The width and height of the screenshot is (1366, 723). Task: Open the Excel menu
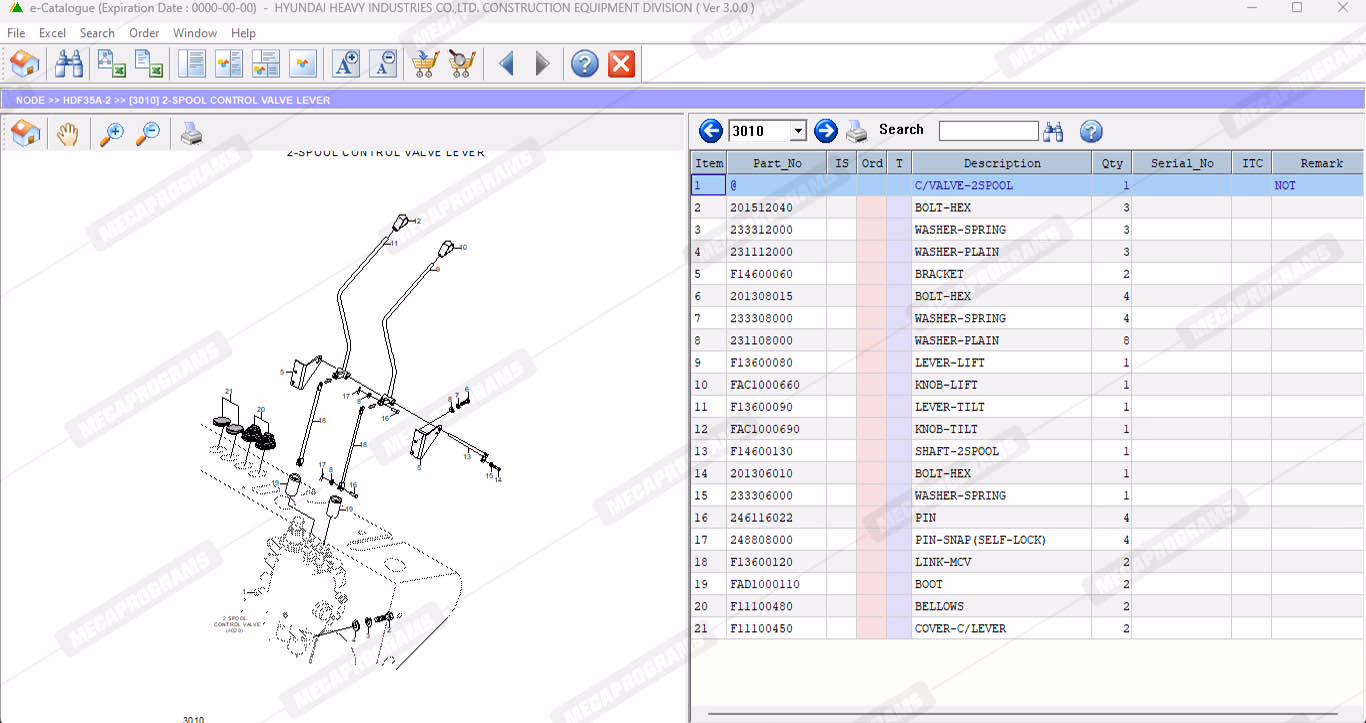pyautogui.click(x=52, y=33)
